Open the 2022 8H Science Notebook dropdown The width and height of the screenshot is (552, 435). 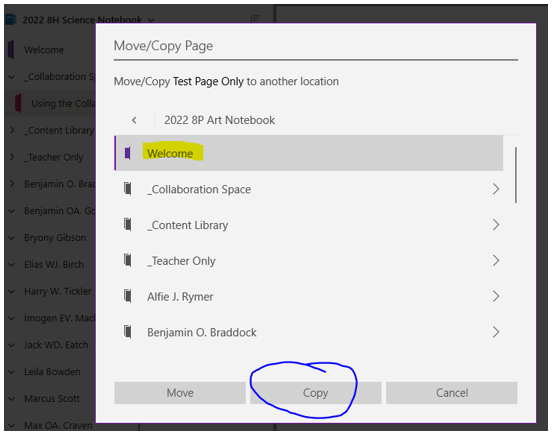pyautogui.click(x=151, y=20)
